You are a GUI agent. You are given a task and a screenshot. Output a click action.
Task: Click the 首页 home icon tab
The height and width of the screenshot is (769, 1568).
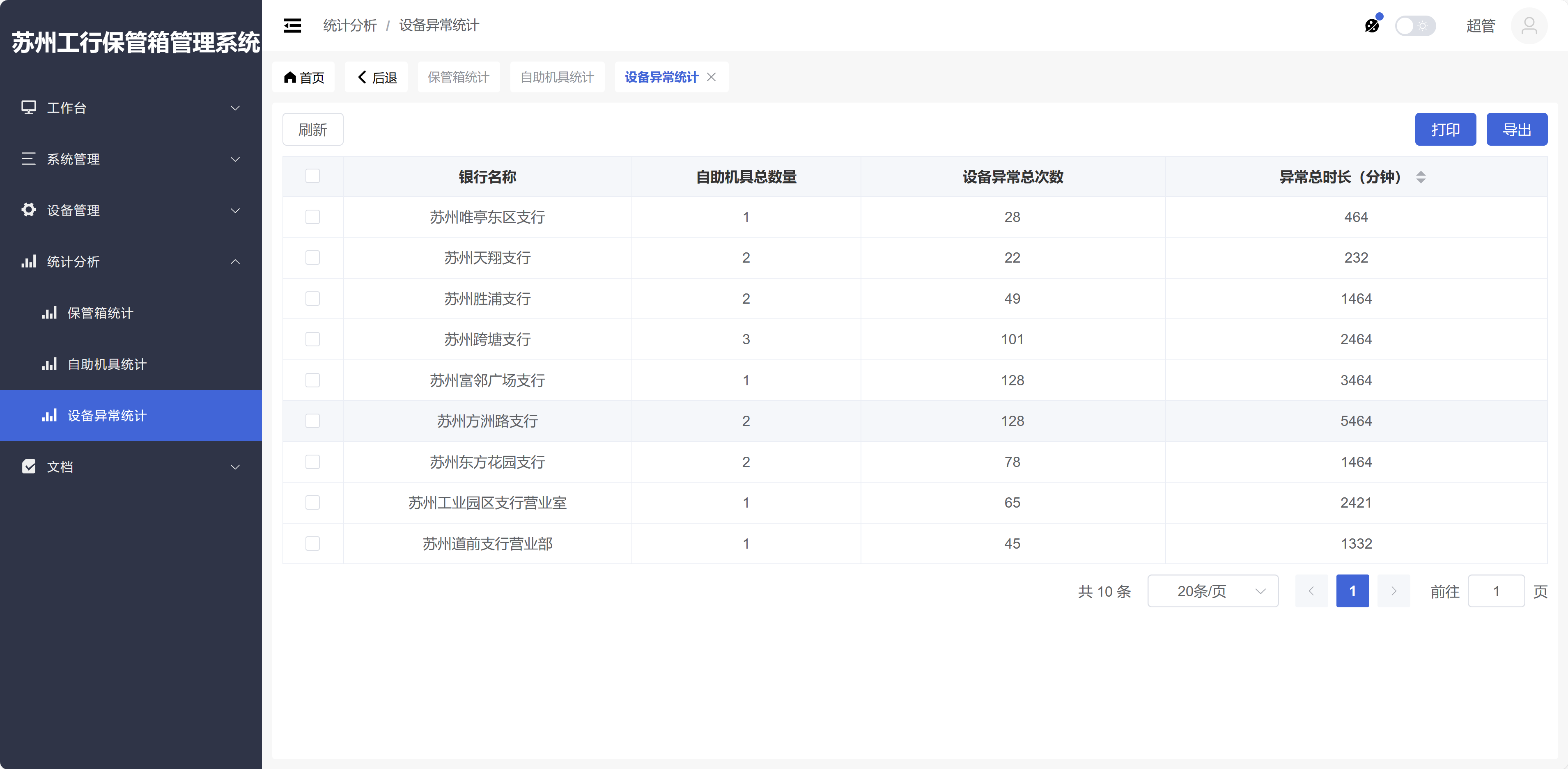(304, 77)
